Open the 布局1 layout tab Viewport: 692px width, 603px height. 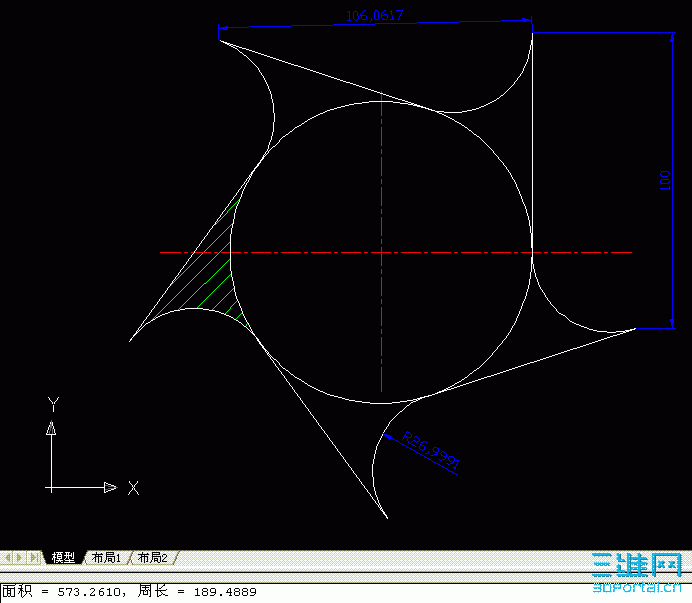(106, 558)
